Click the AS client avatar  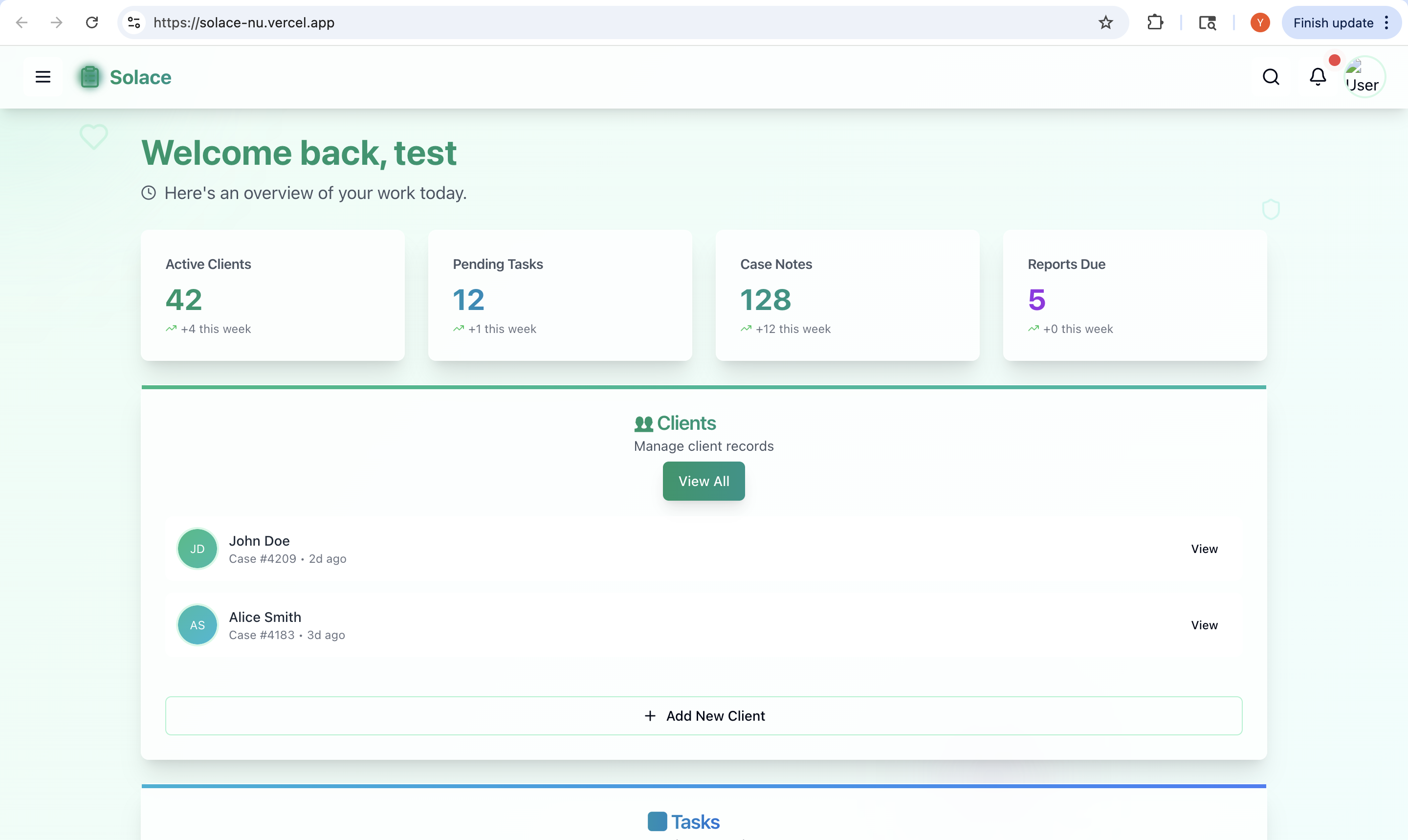[x=197, y=625]
